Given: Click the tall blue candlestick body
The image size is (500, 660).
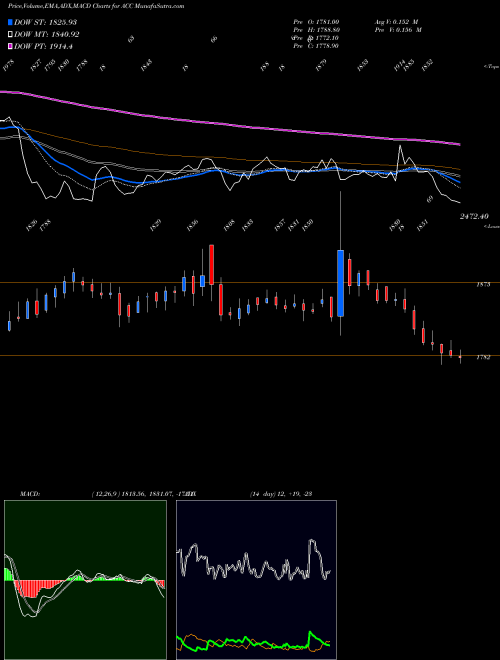Looking at the screenshot, I should [340, 283].
